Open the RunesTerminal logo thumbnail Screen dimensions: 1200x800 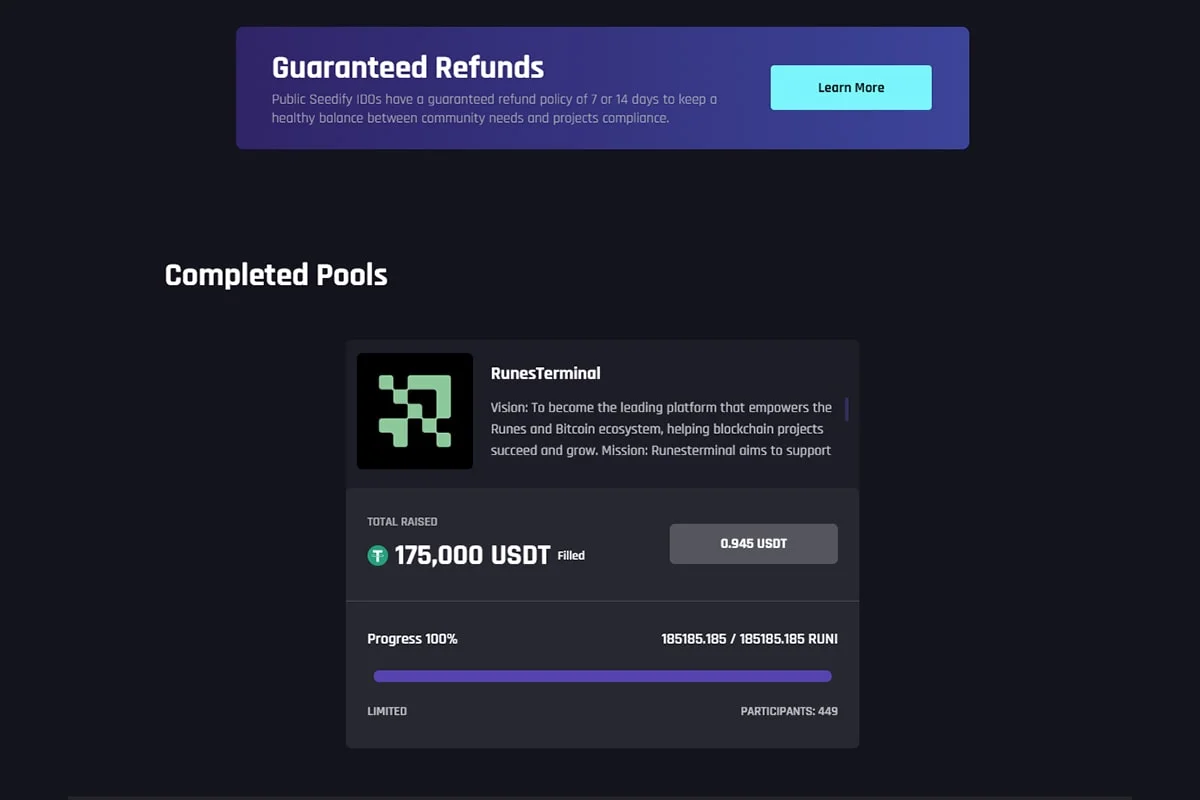(x=414, y=411)
